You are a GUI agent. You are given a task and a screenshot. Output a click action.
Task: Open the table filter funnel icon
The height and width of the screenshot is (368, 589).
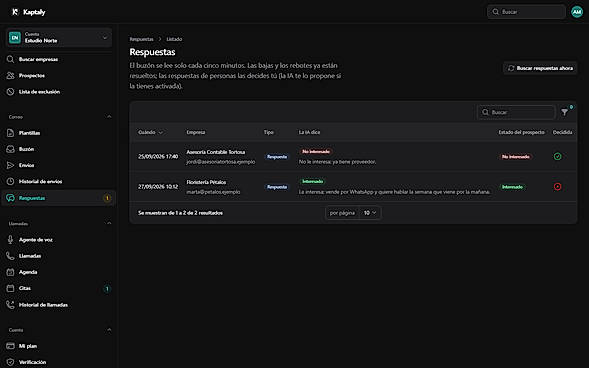[564, 112]
